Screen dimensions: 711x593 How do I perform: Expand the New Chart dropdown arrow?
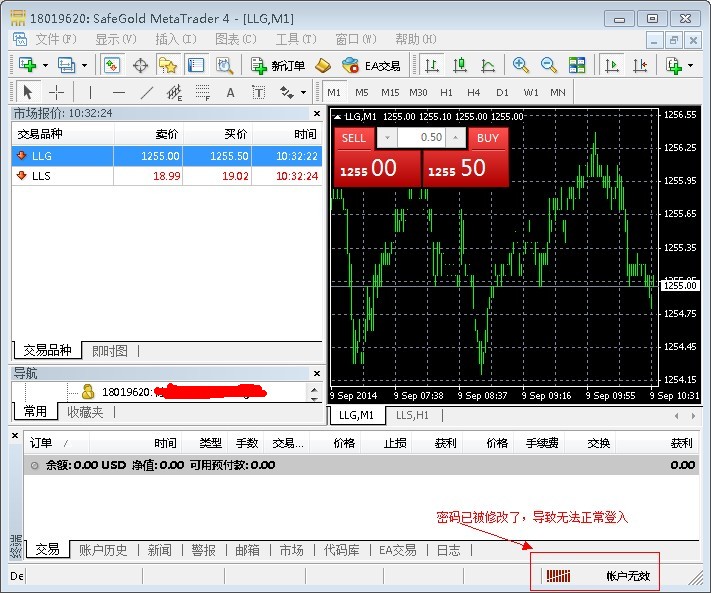45,65
